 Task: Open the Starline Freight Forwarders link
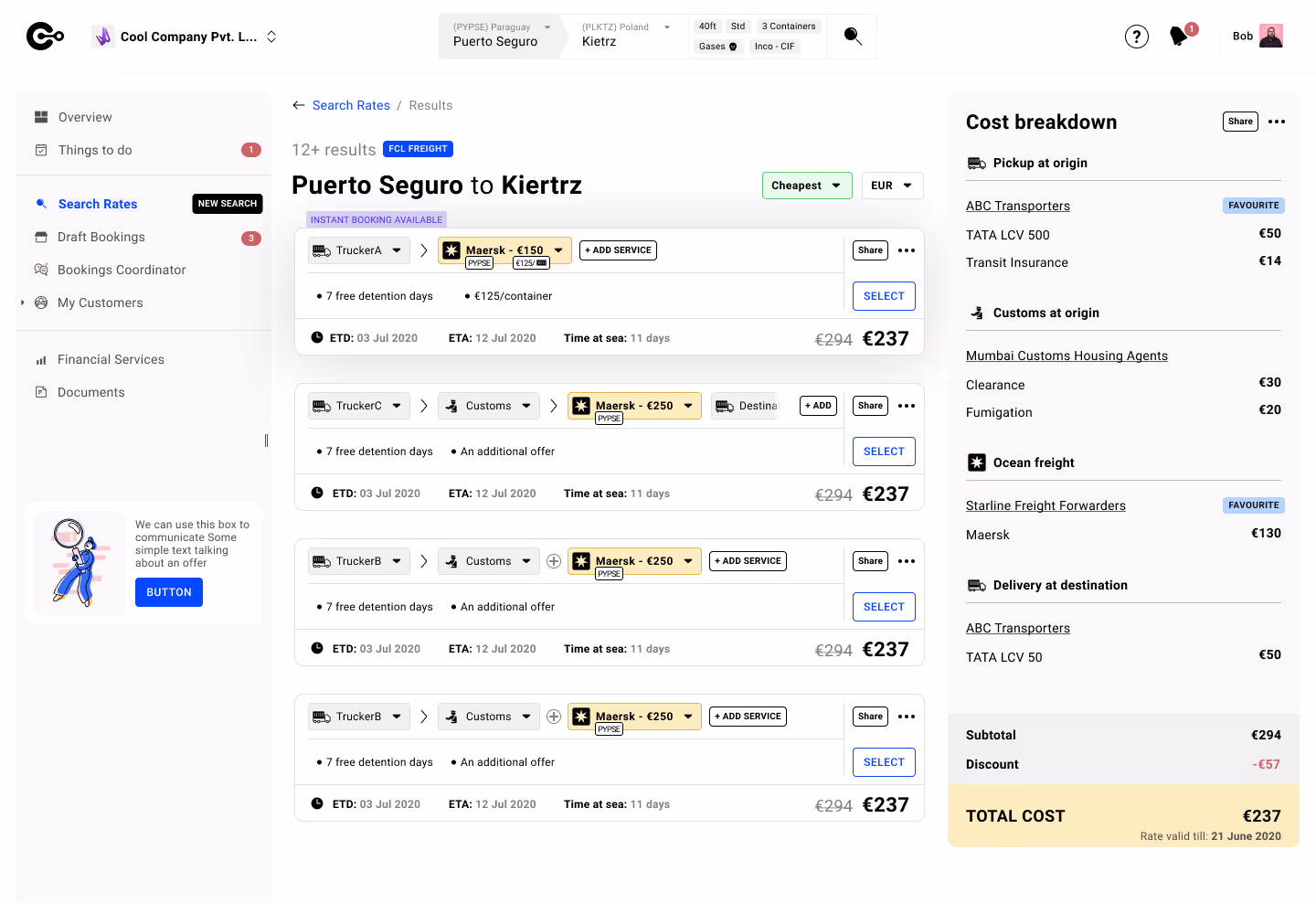tap(1045, 505)
